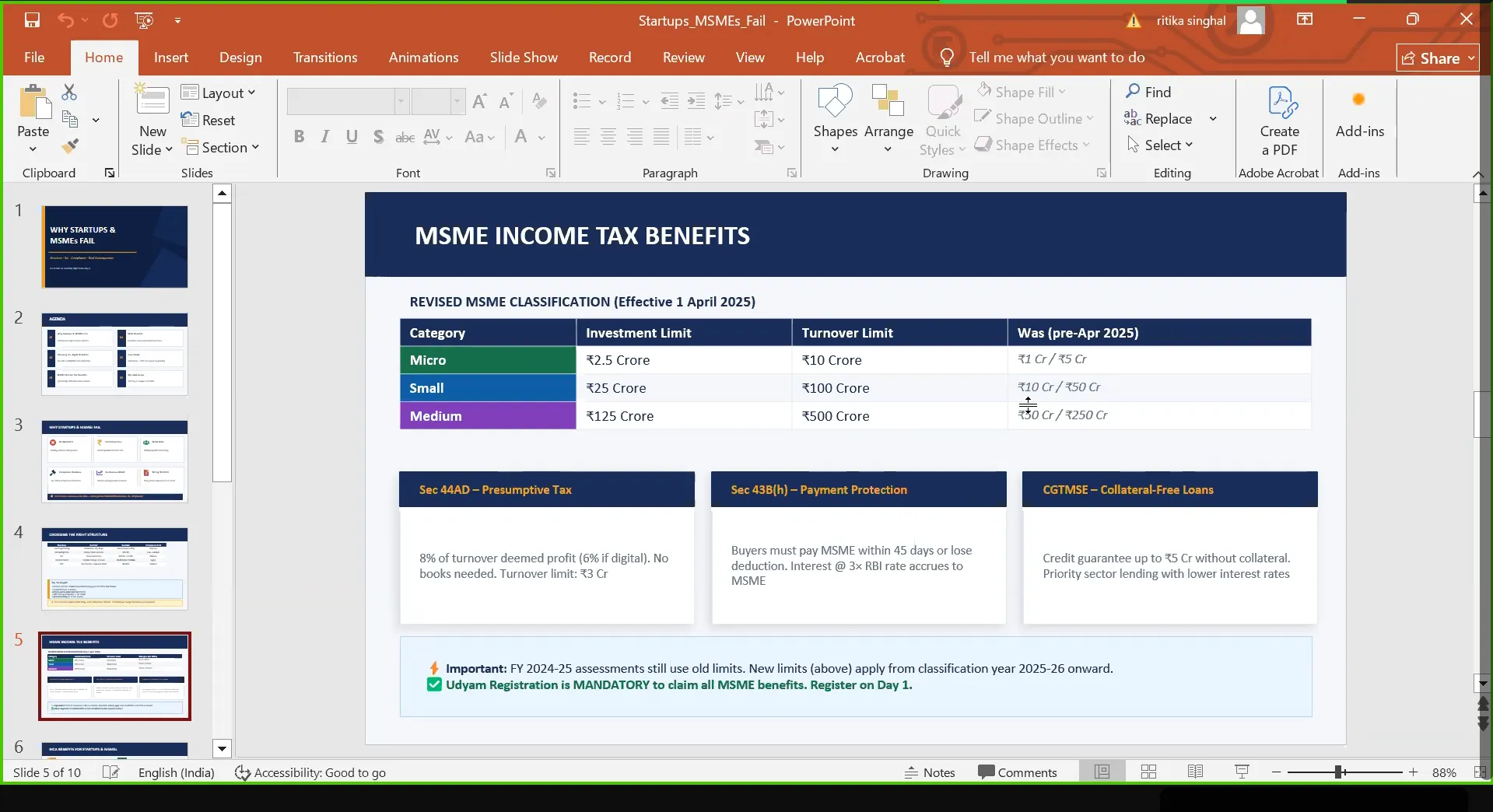Open Reading View from status bar
Screen dimensions: 1493x812
click(x=1195, y=772)
